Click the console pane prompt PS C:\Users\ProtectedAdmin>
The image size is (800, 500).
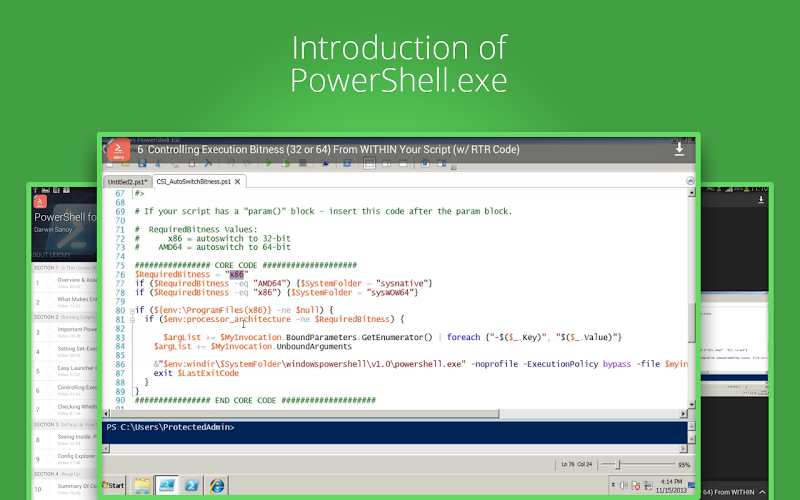coord(170,428)
